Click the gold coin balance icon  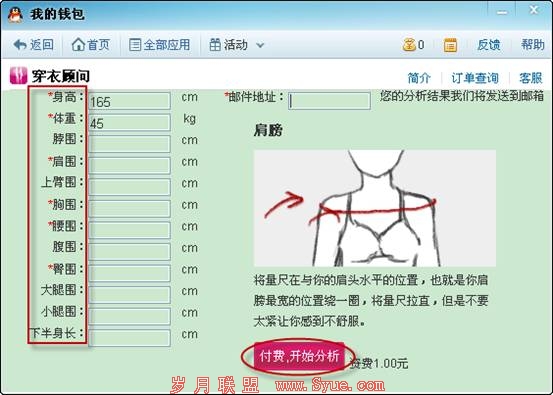(x=409, y=45)
